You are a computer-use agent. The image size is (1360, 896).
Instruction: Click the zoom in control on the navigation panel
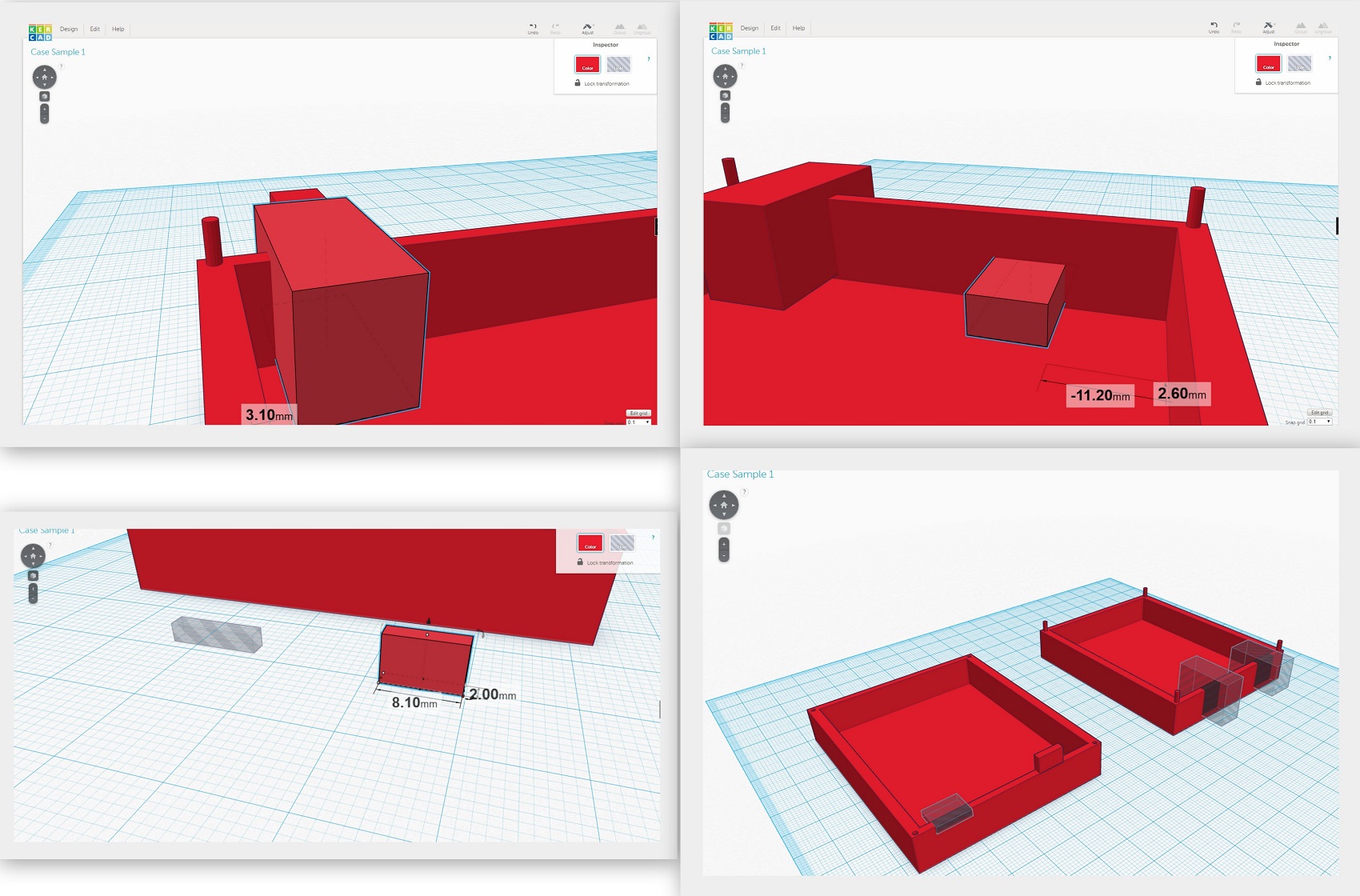tap(43, 110)
